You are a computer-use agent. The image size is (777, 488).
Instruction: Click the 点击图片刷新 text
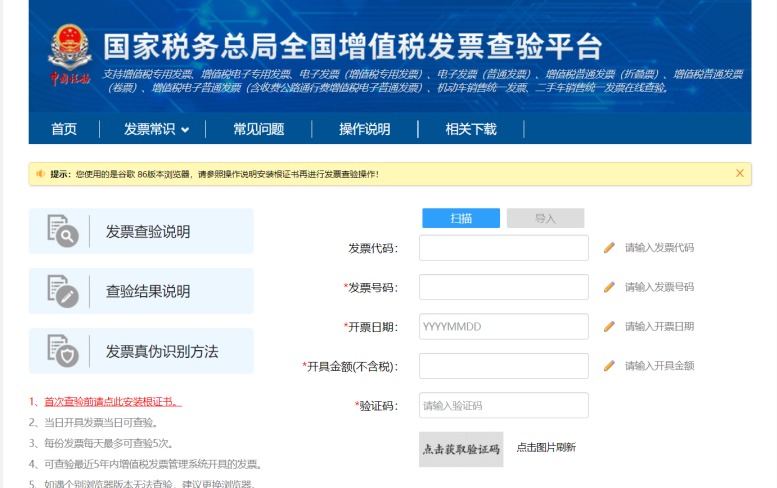546,447
